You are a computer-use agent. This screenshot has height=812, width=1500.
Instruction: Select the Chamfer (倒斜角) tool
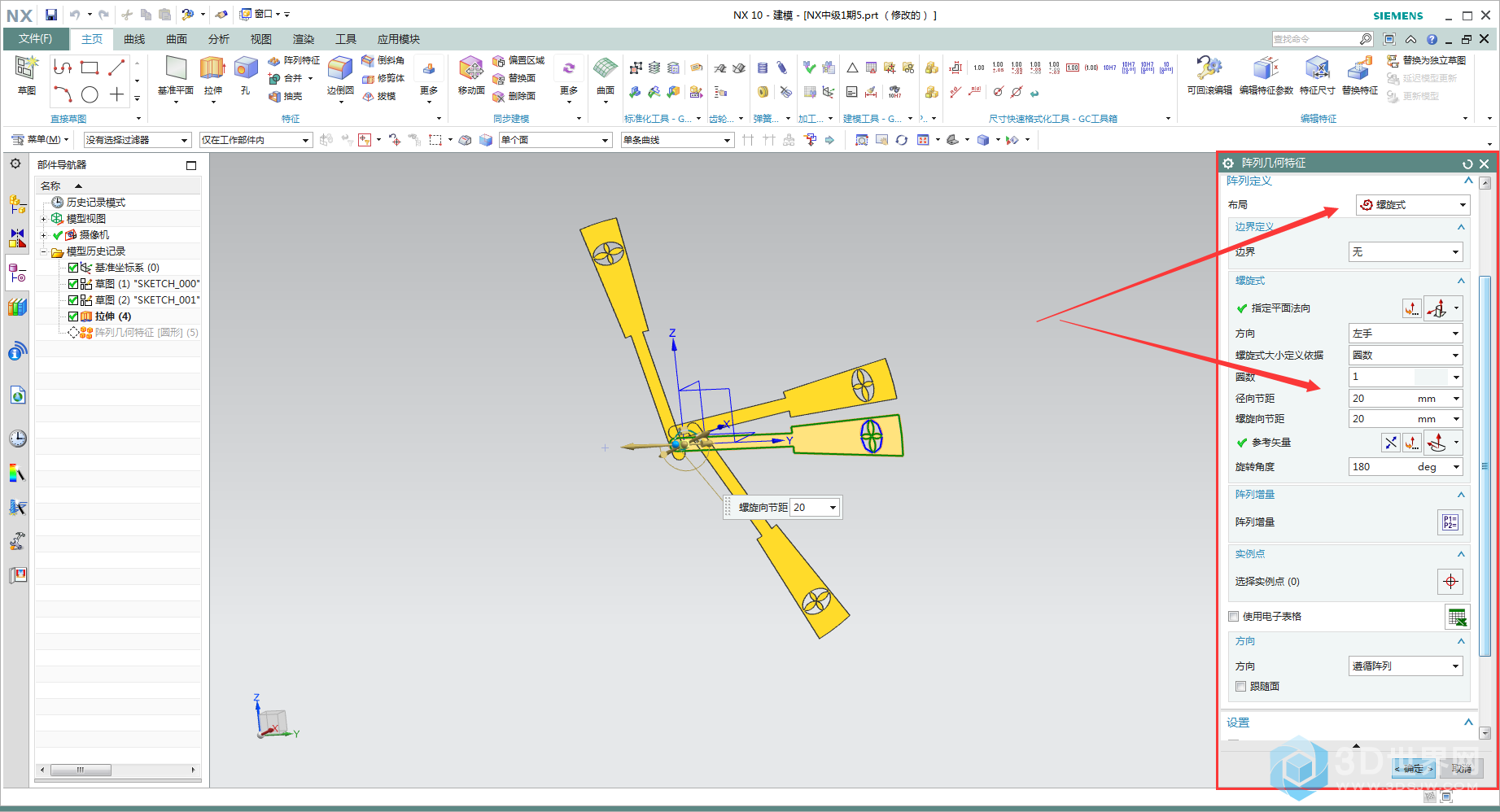[383, 60]
